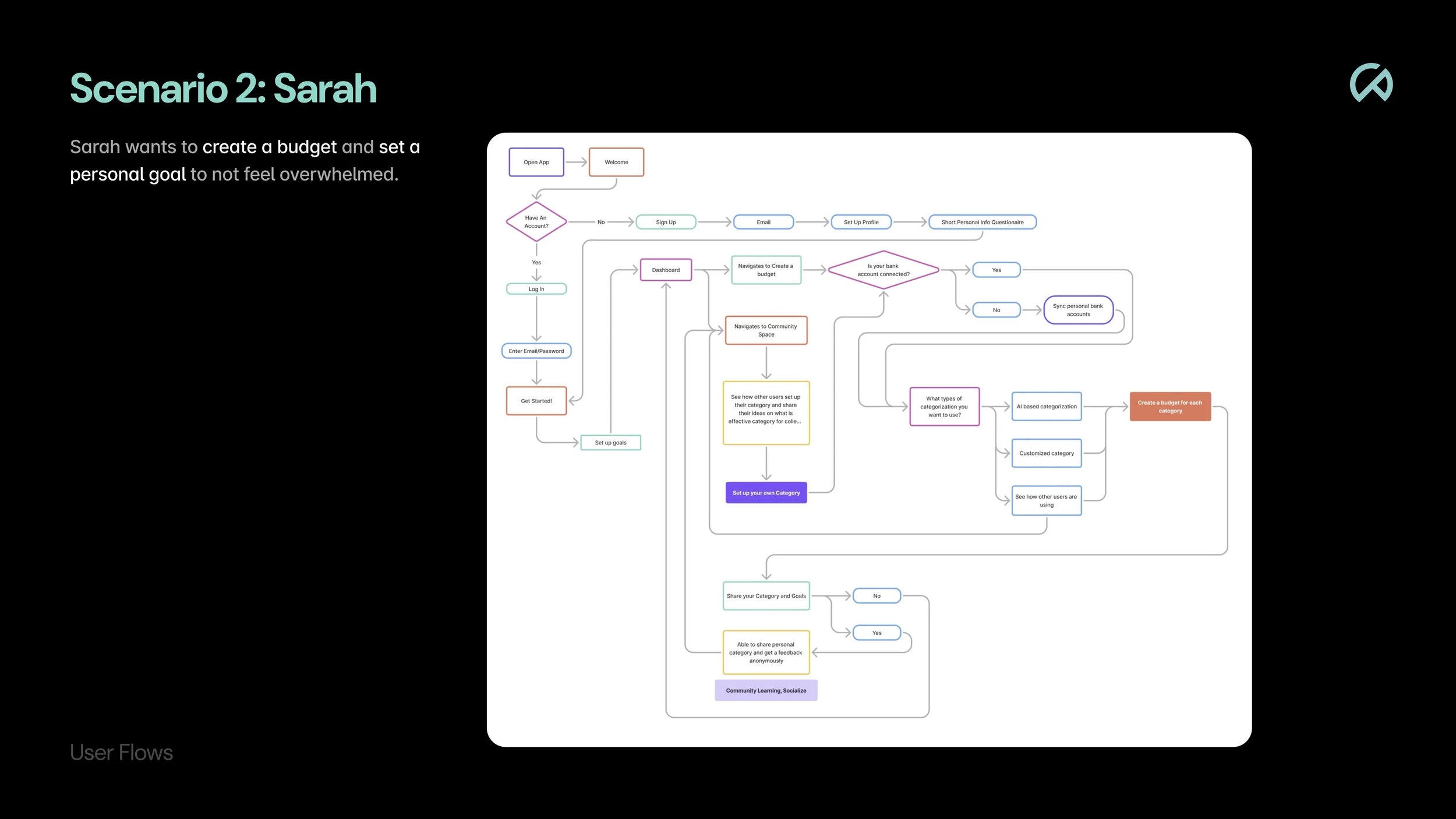Click the Customized category box
This screenshot has width=1456, height=819.
(1047, 453)
